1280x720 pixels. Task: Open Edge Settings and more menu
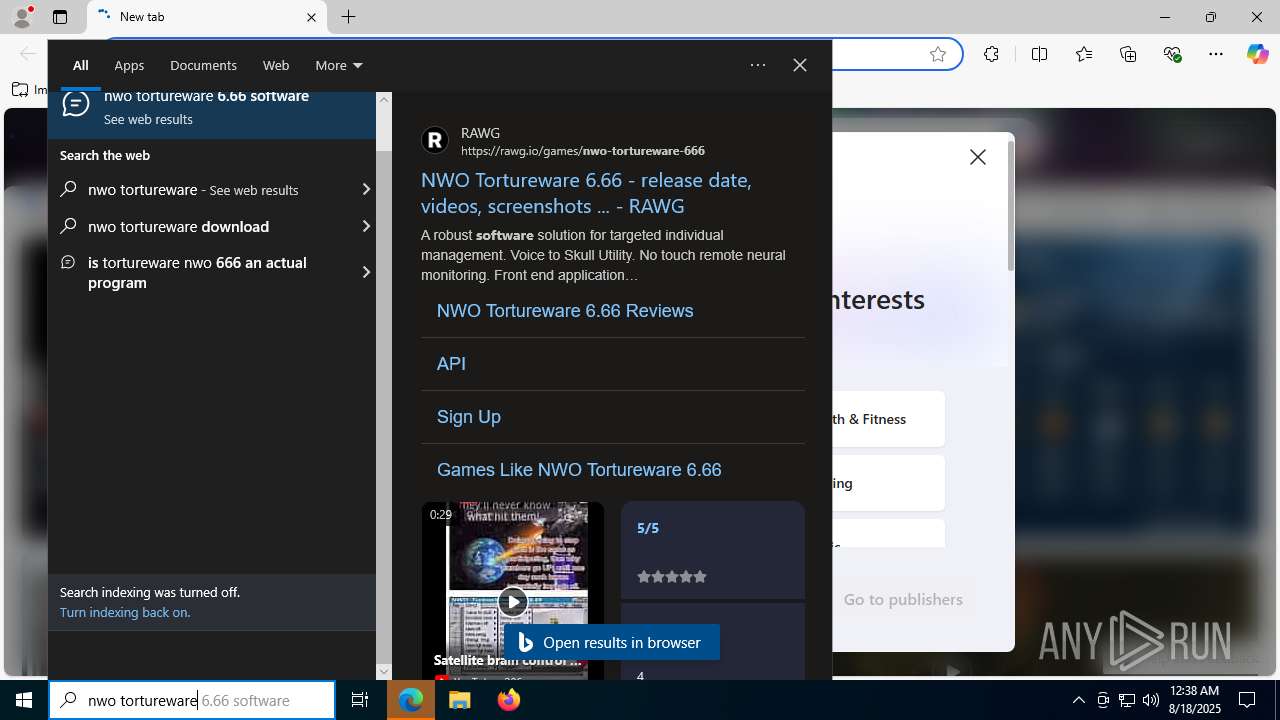pyautogui.click(x=1216, y=54)
